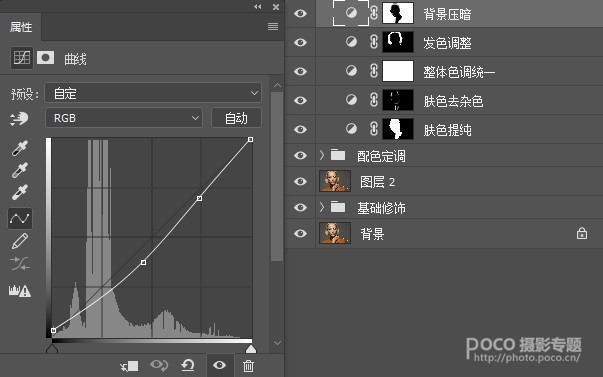Open the Properties panel menu
Screen dimensions: 603x377
pos(273,26)
